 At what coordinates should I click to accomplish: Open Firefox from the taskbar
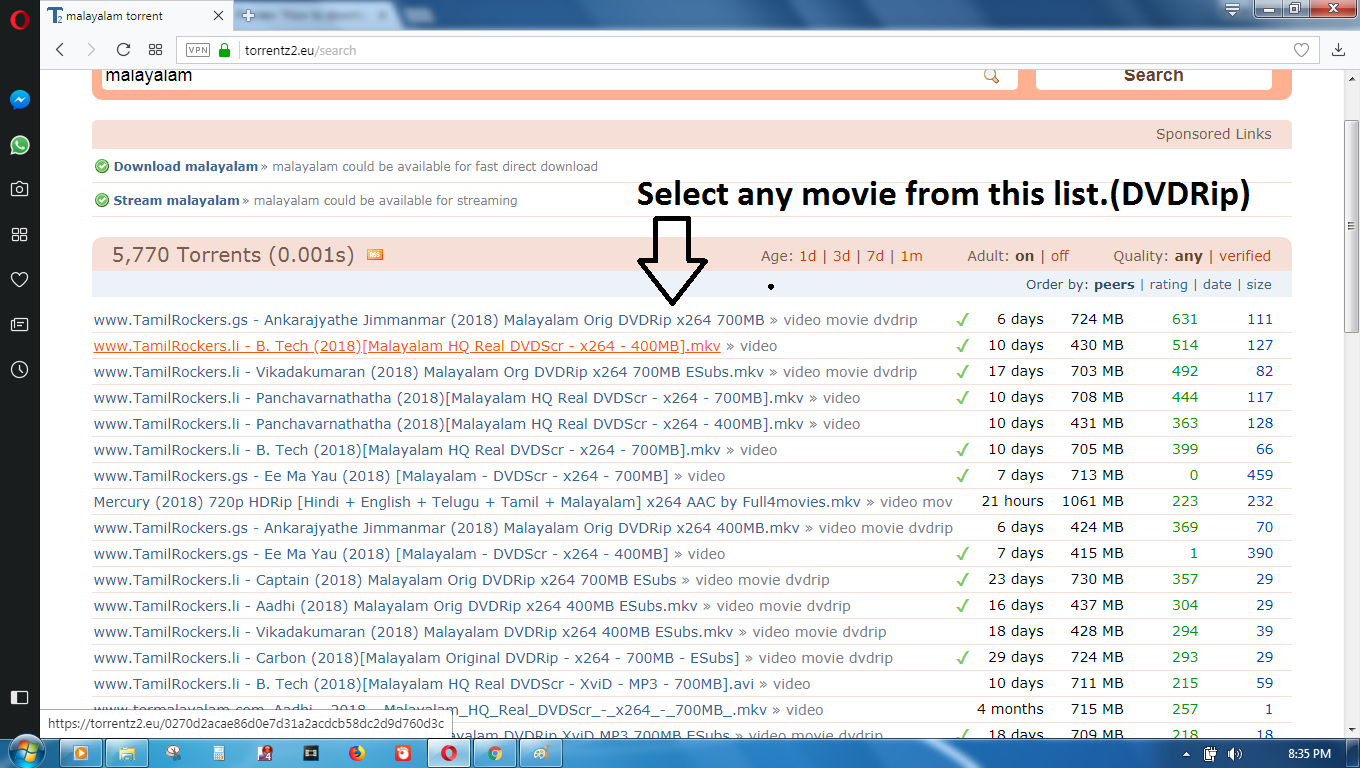click(357, 753)
